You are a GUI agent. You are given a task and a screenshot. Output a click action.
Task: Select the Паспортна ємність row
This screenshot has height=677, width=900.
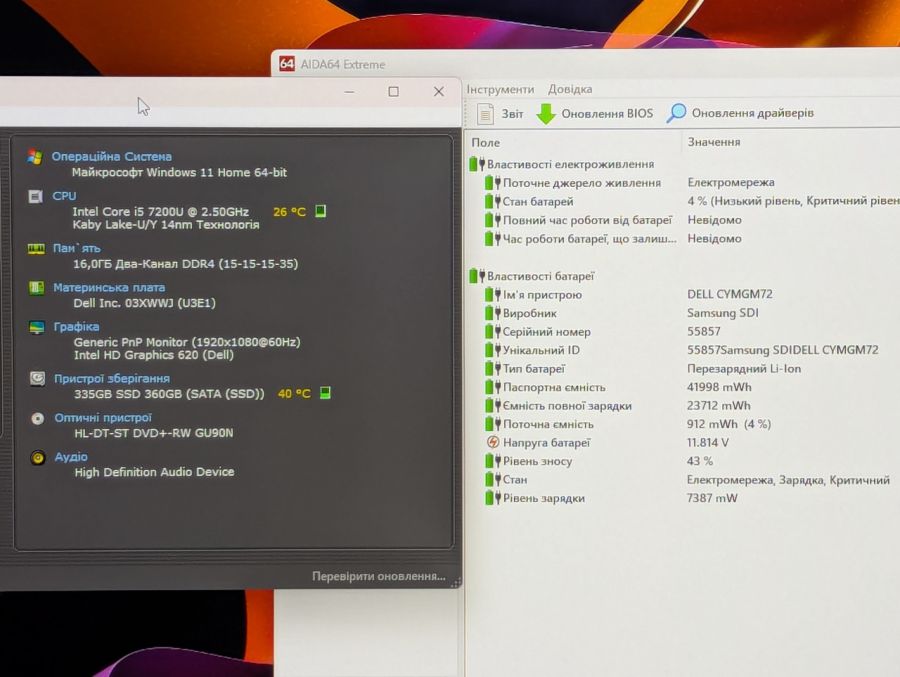pos(683,387)
